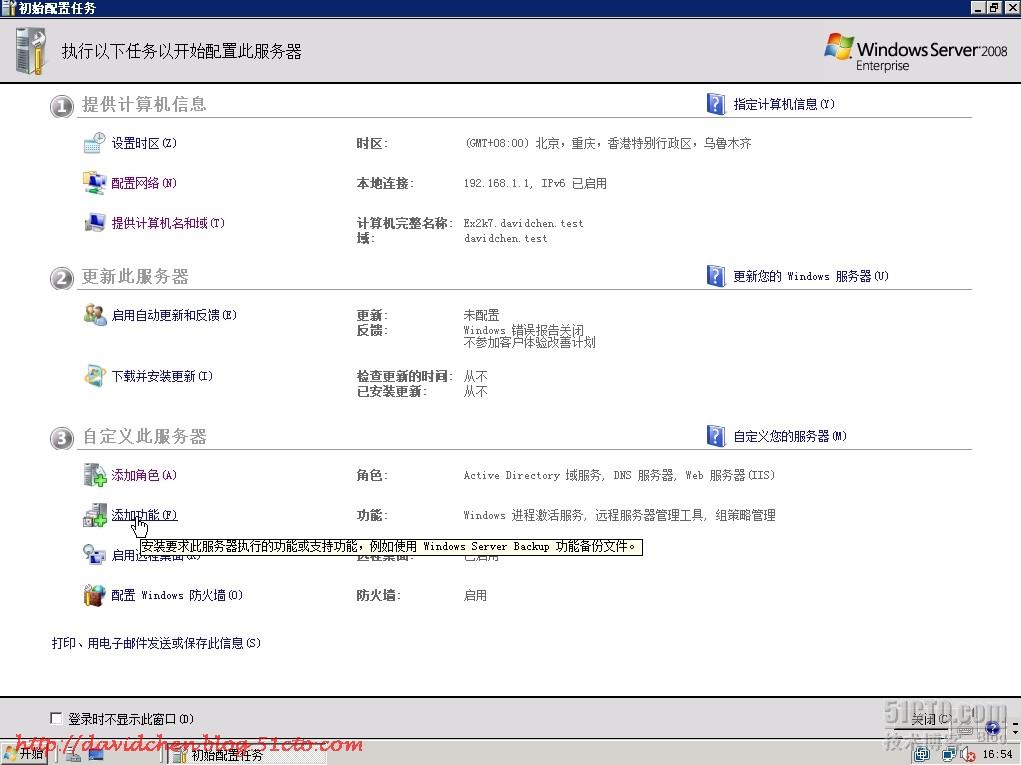1021x765 pixels.
Task: Enable the 登录时不显示此窗口 checkbox
Action: tap(56, 718)
